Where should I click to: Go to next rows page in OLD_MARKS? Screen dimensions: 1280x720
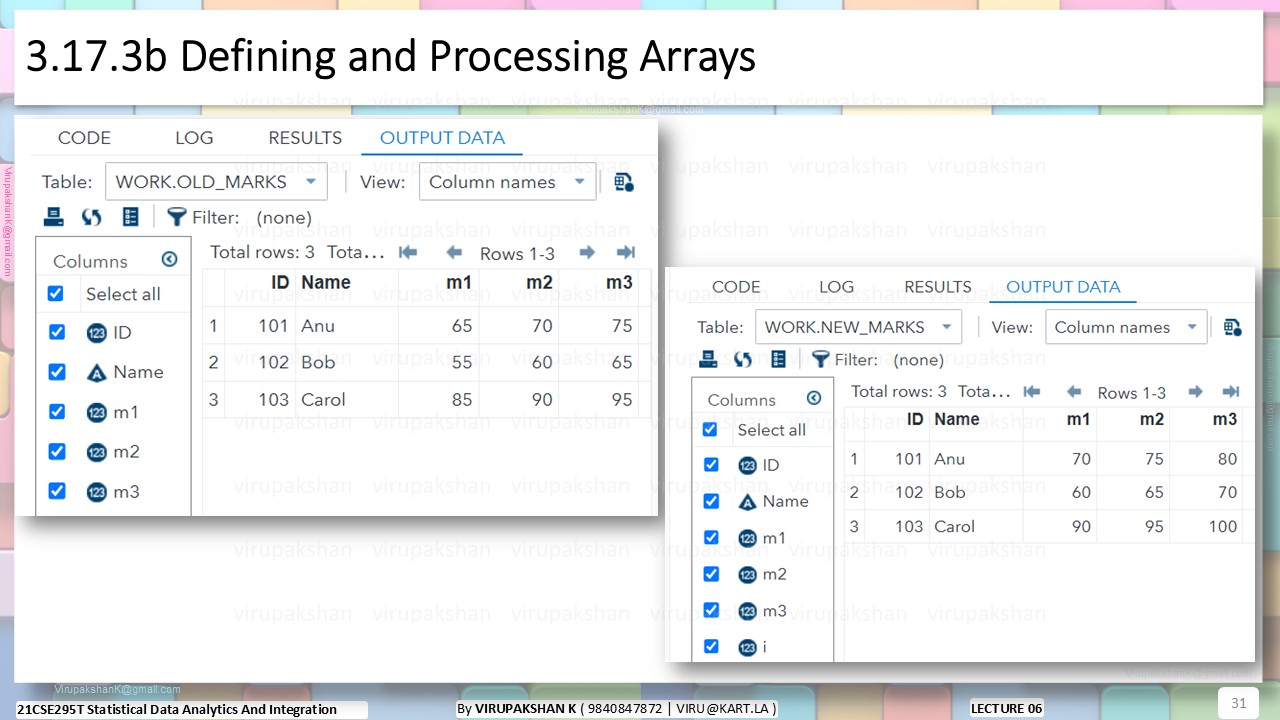click(x=587, y=253)
